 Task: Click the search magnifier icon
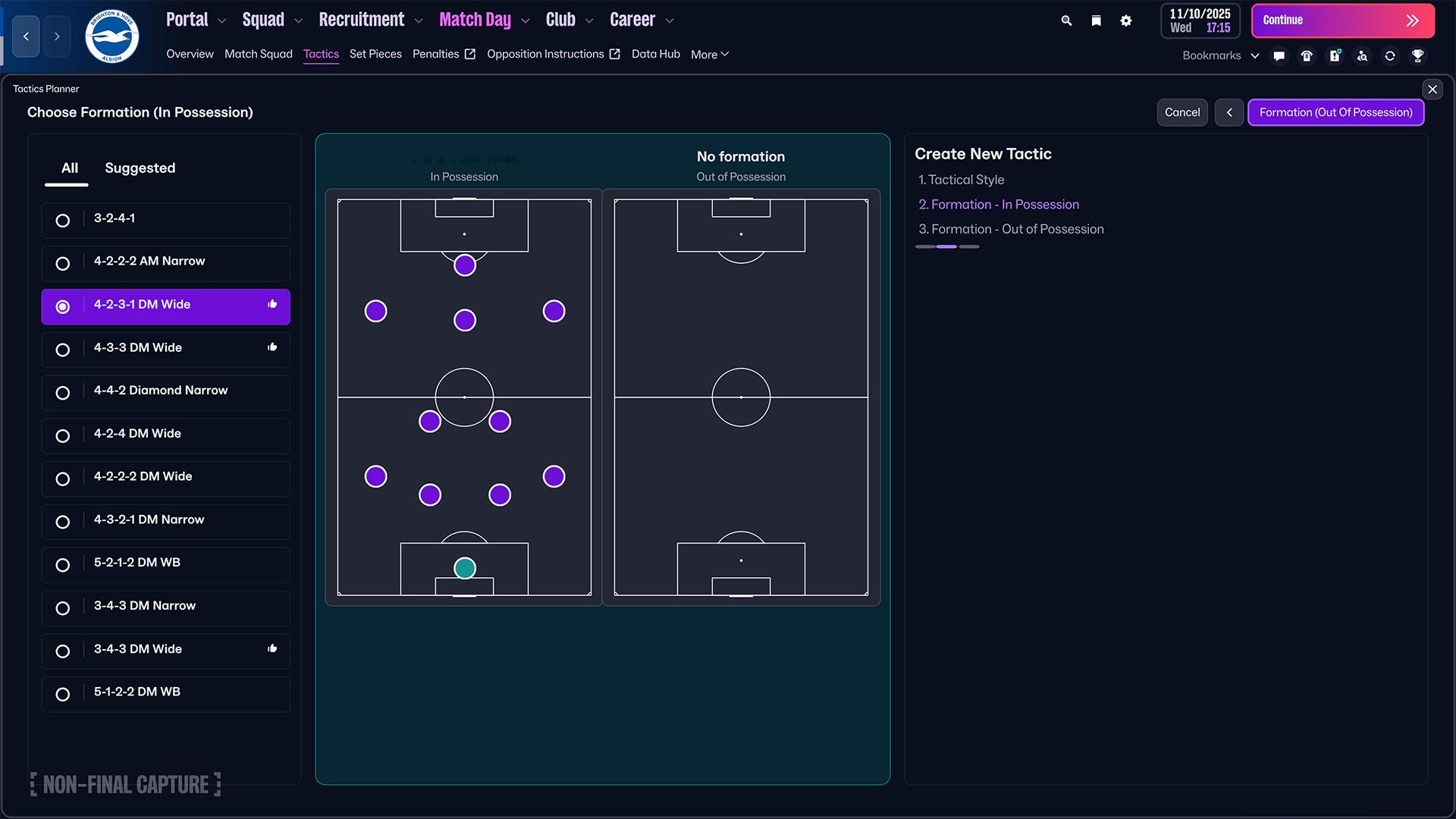pos(1066,20)
